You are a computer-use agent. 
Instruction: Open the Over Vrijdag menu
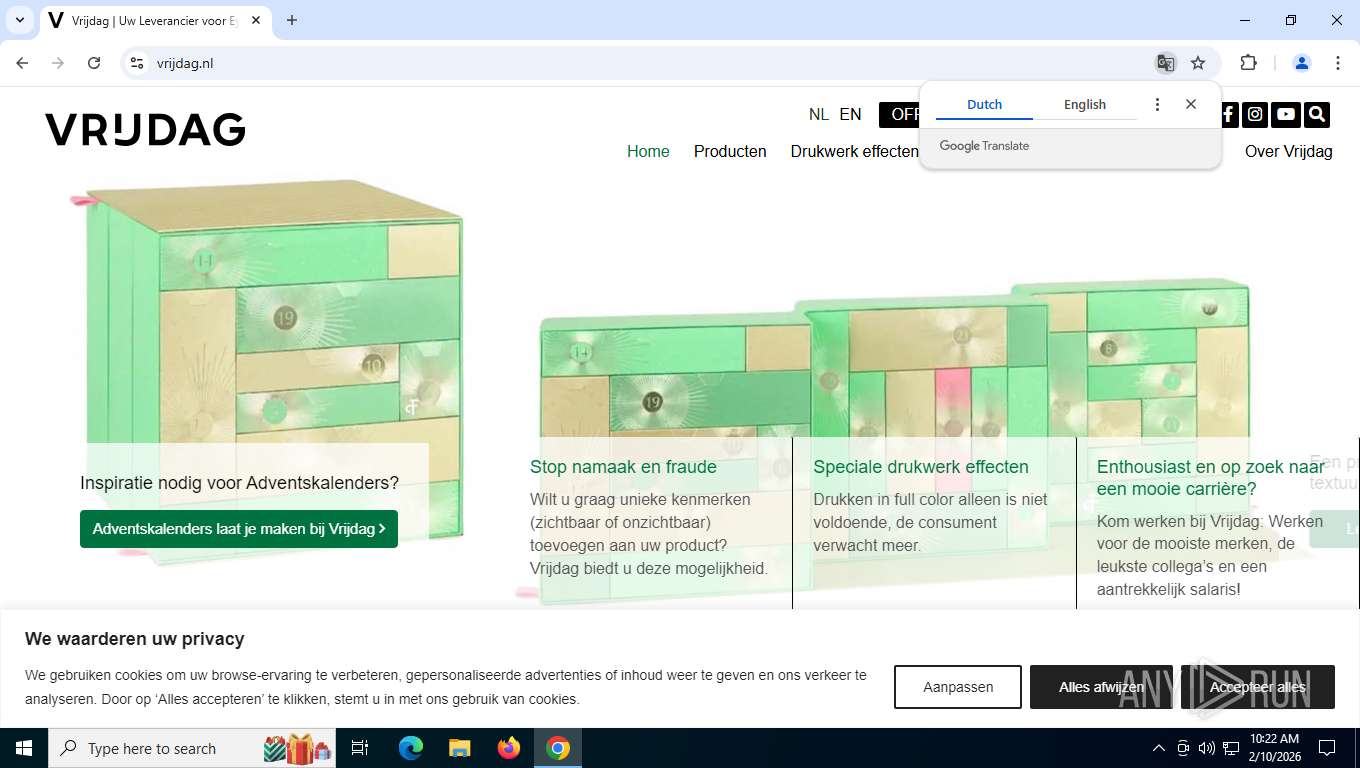click(1289, 151)
